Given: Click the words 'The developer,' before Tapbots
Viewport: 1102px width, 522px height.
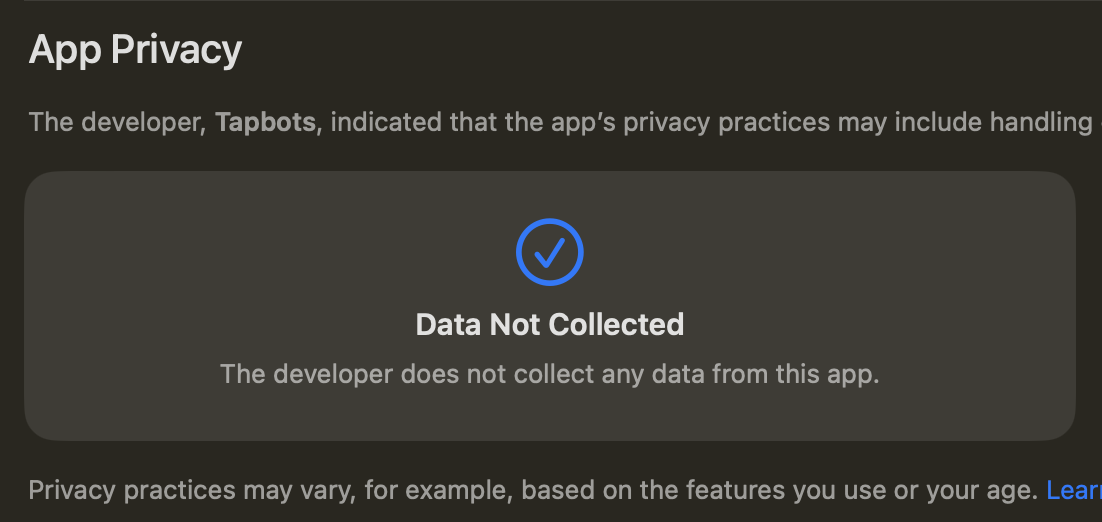Looking at the screenshot, I should pyautogui.click(x=117, y=123).
